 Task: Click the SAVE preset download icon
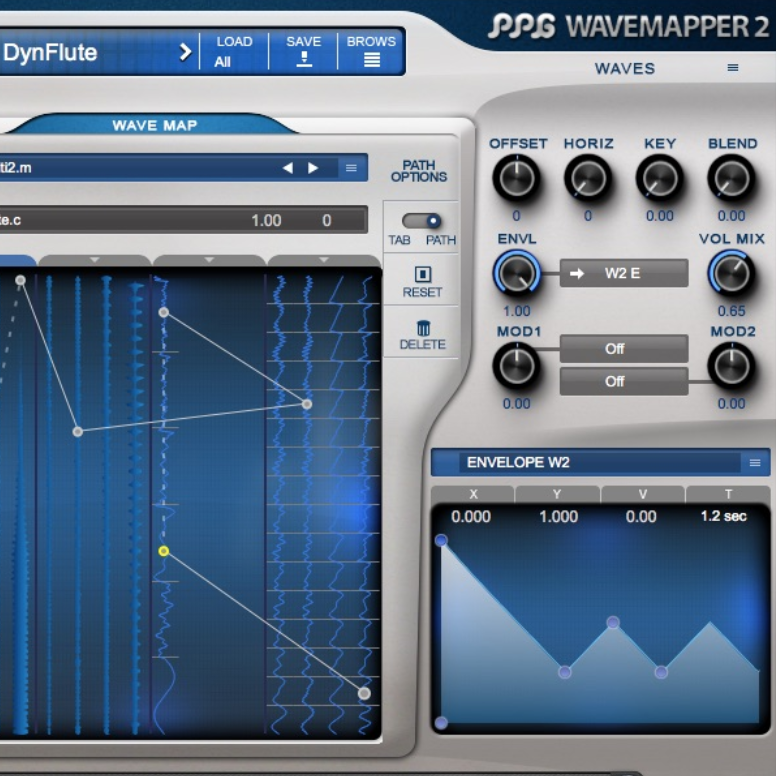coord(304,60)
